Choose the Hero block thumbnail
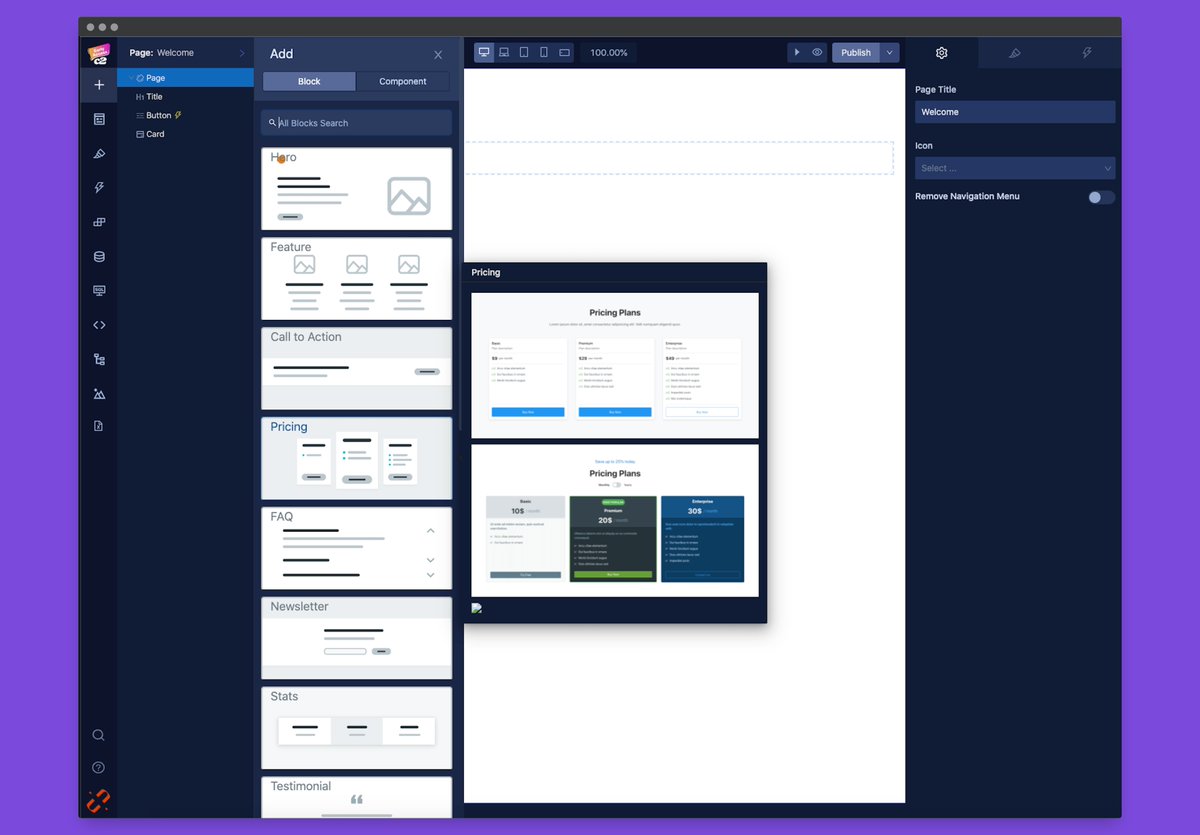The height and width of the screenshot is (835, 1200). (x=357, y=189)
